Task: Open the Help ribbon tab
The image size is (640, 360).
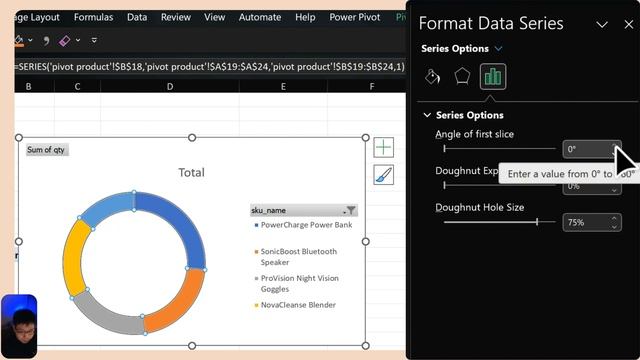Action: [x=305, y=17]
